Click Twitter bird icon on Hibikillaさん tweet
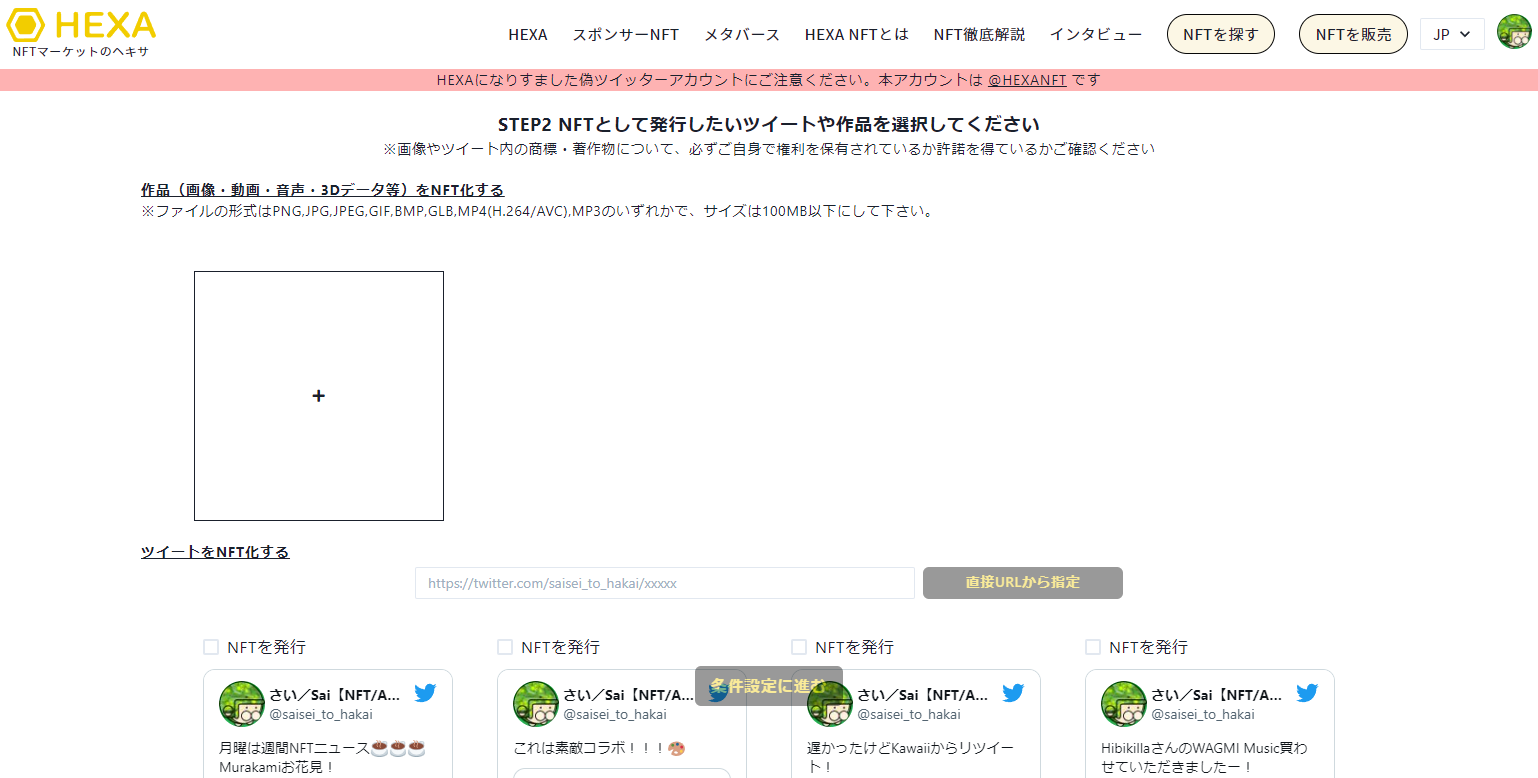This screenshot has width=1538, height=778. click(1308, 693)
